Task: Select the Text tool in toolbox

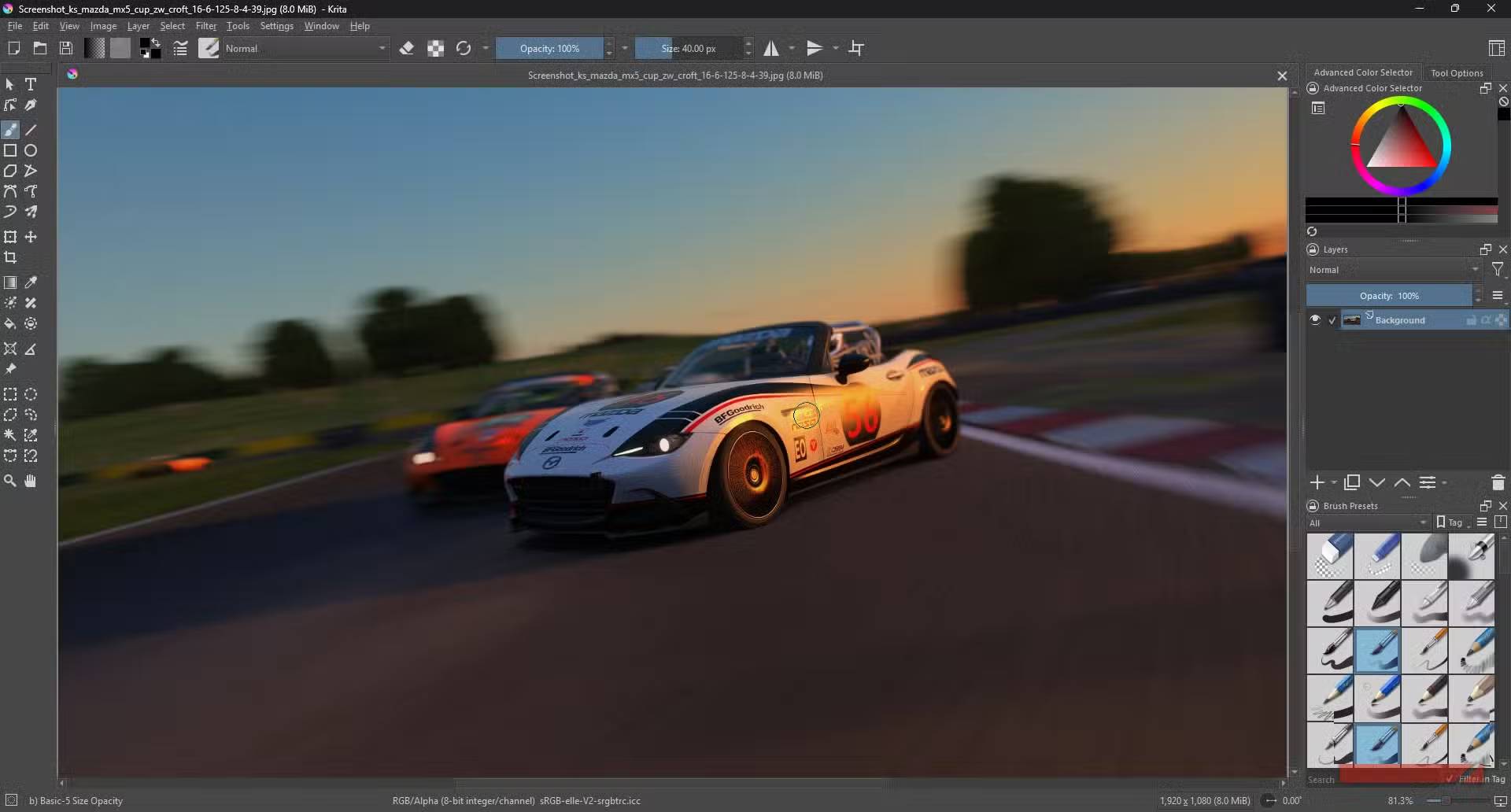Action: coord(31,84)
